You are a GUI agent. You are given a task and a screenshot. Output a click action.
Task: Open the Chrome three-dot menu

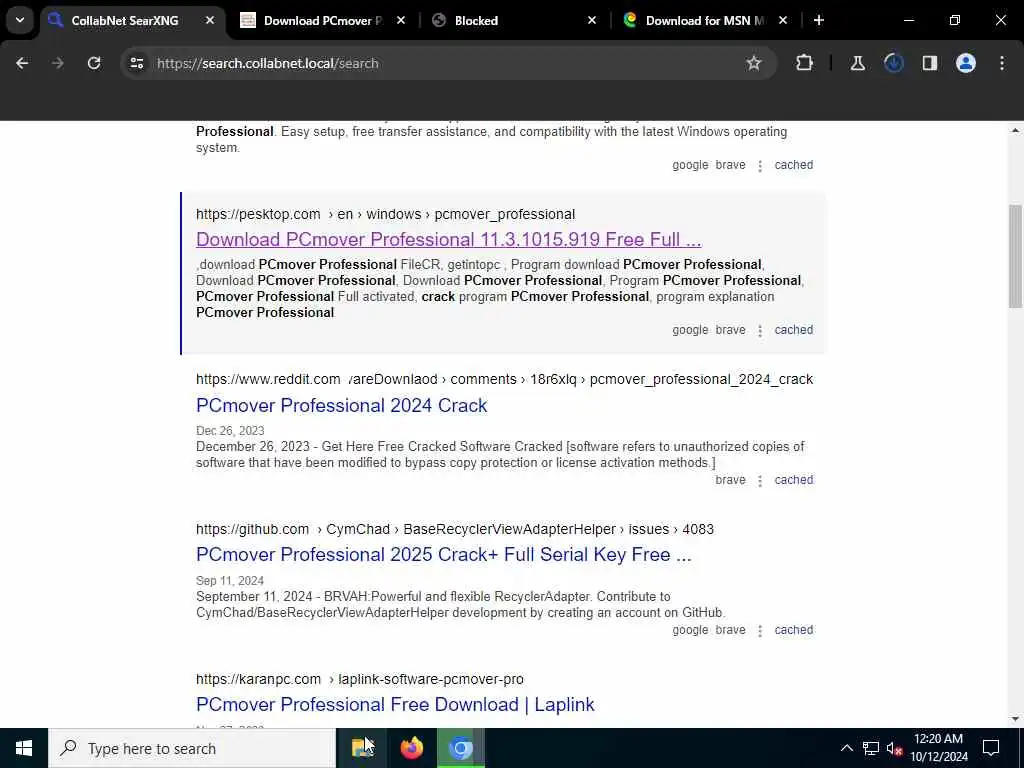(x=1002, y=63)
